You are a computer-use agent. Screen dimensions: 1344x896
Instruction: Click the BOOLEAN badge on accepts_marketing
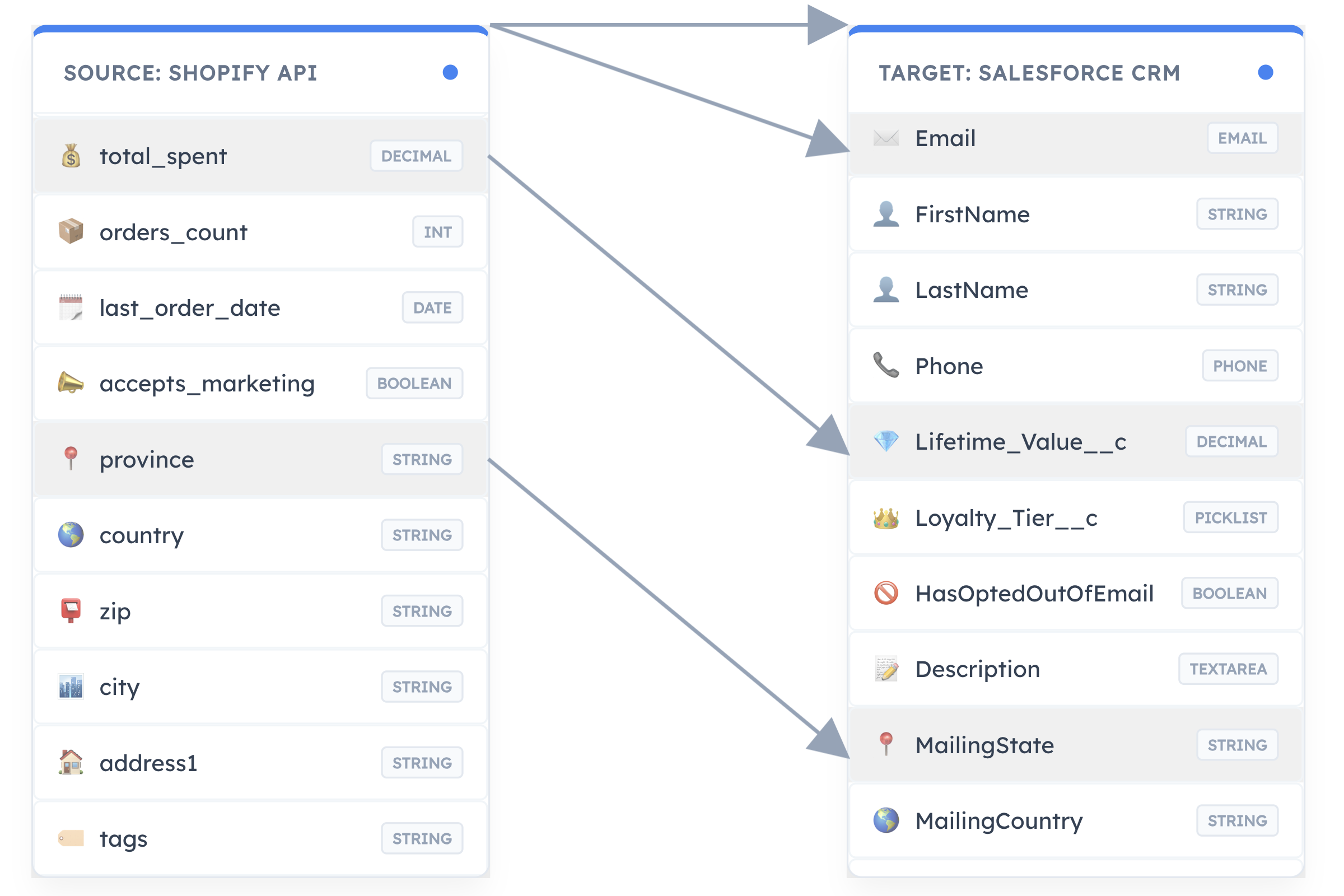(x=415, y=384)
